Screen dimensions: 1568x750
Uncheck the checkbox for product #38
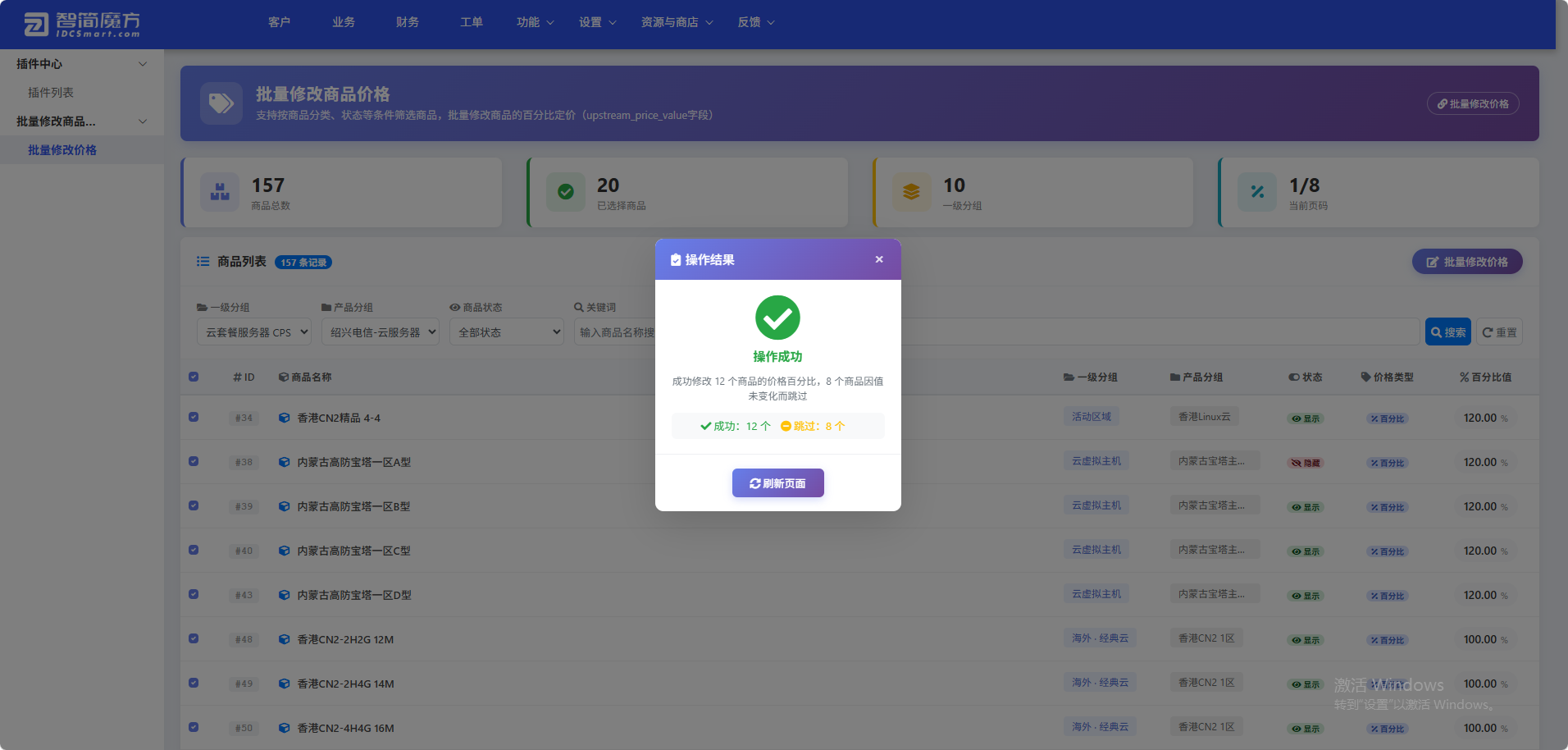point(194,461)
